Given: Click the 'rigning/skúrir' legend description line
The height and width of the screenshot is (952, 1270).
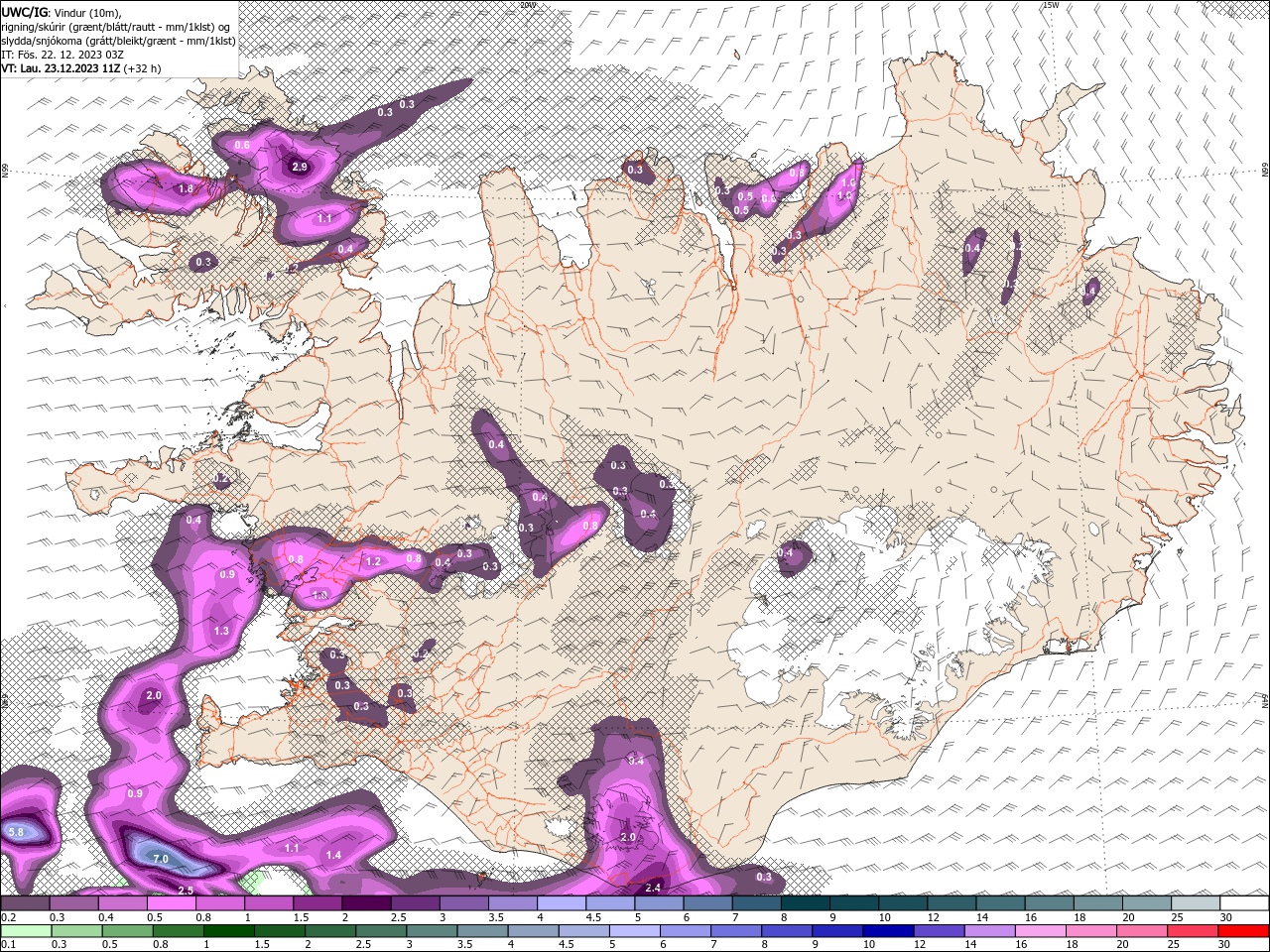Looking at the screenshot, I should click(117, 26).
